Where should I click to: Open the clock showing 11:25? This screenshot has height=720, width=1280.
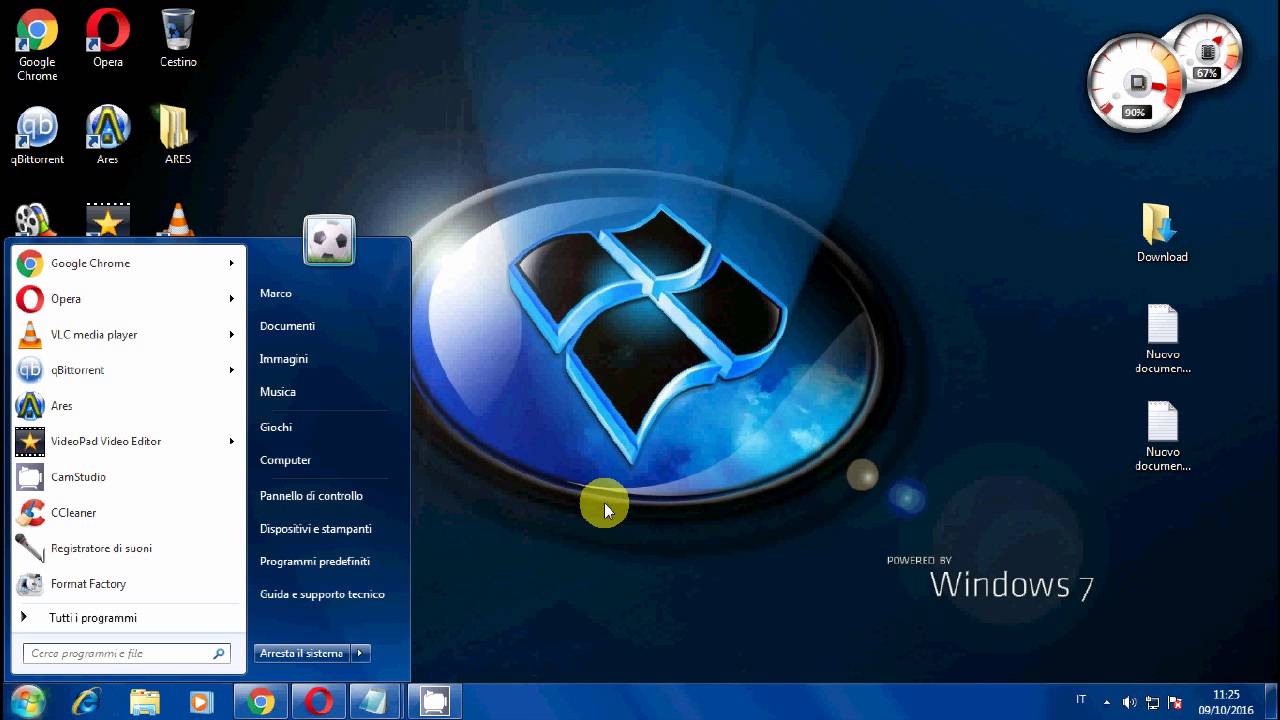pyautogui.click(x=1226, y=702)
